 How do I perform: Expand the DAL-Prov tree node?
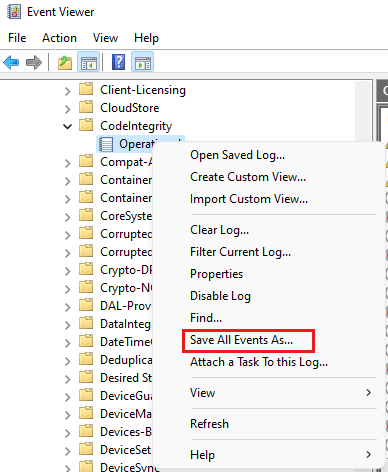tap(68, 307)
